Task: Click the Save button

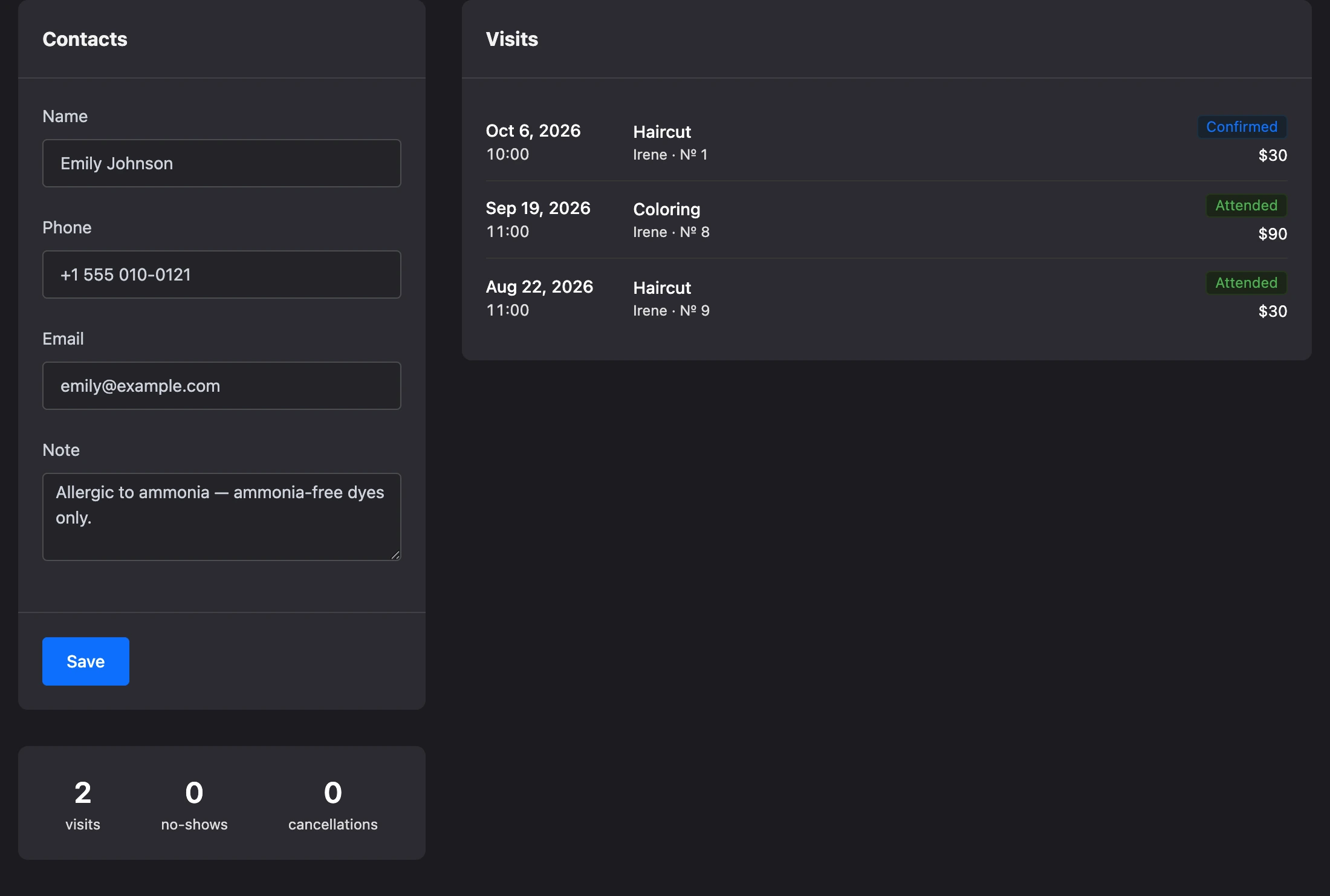Action: [x=86, y=661]
